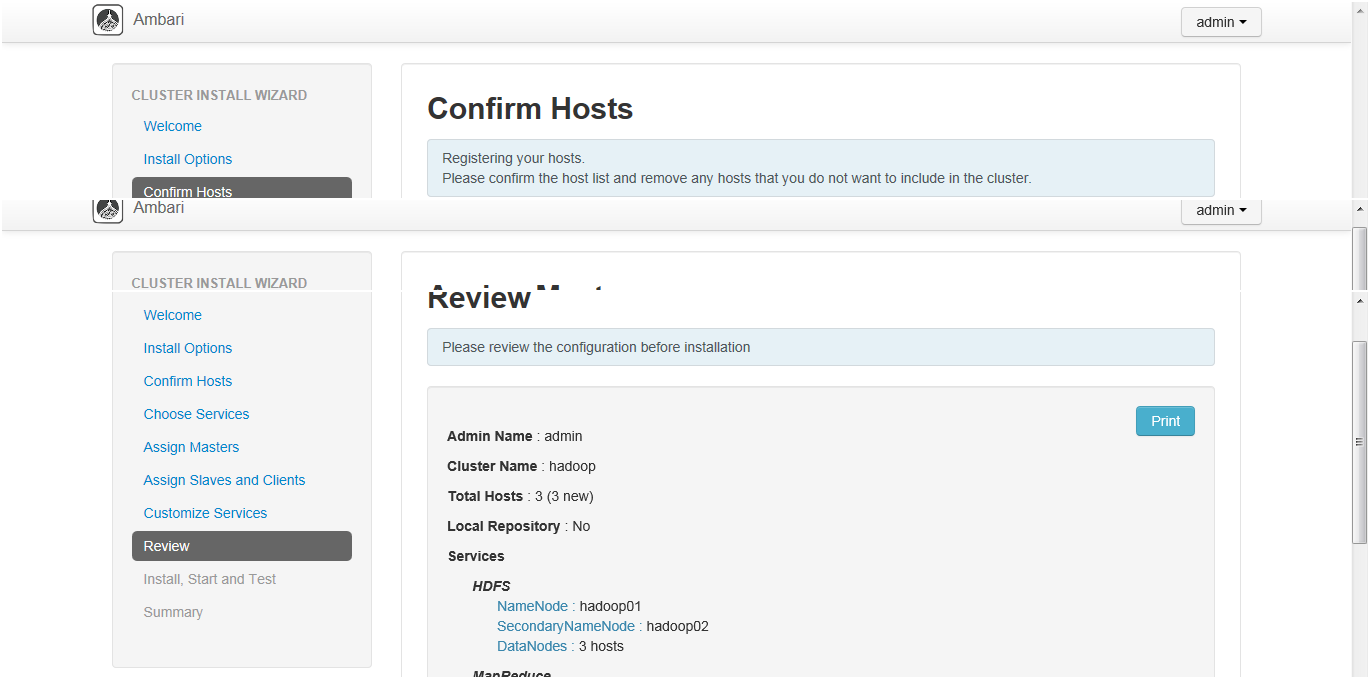Select the active Review step

click(x=242, y=546)
